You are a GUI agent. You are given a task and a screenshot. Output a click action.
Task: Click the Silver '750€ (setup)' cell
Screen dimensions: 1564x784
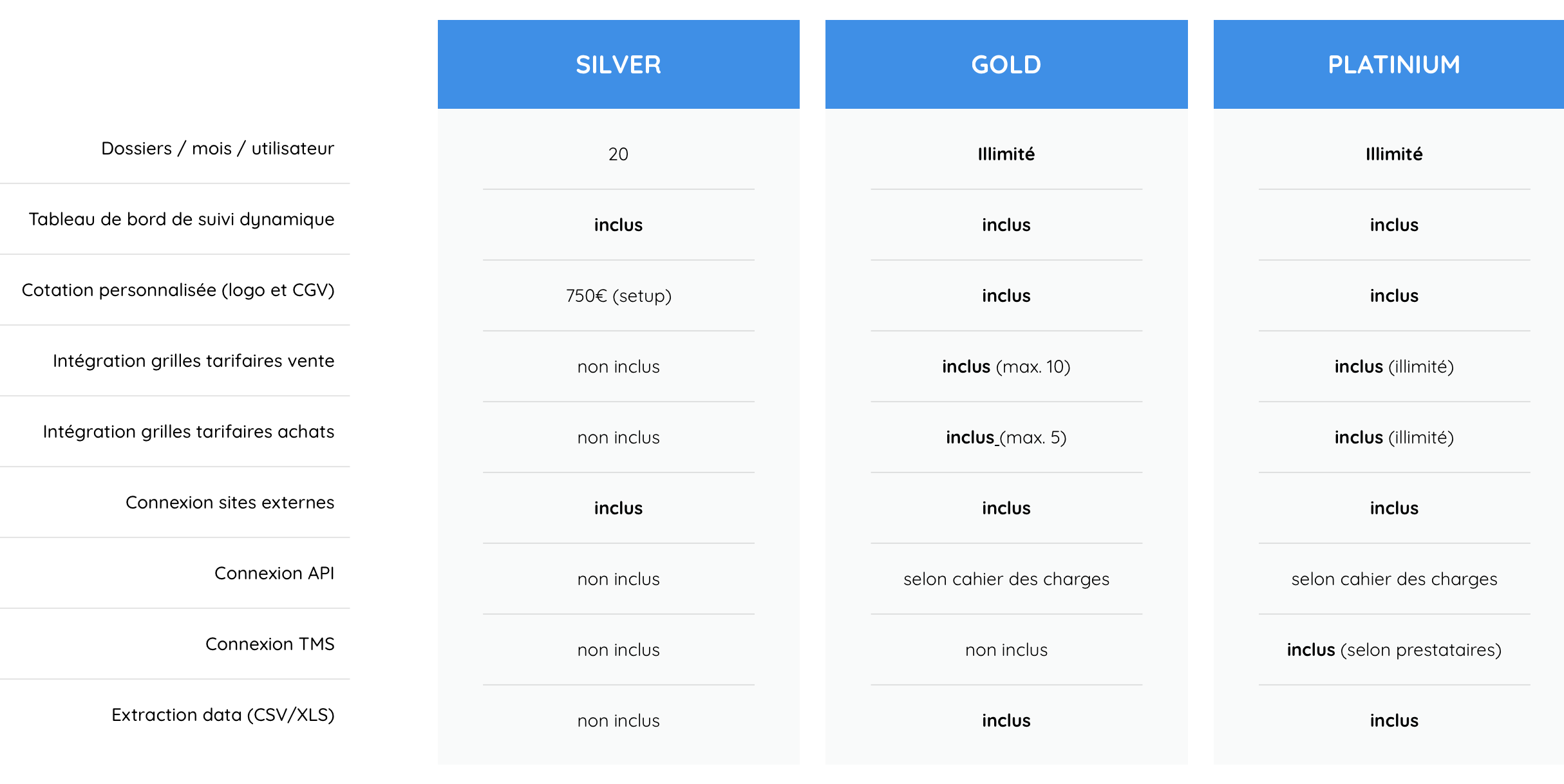click(x=618, y=296)
